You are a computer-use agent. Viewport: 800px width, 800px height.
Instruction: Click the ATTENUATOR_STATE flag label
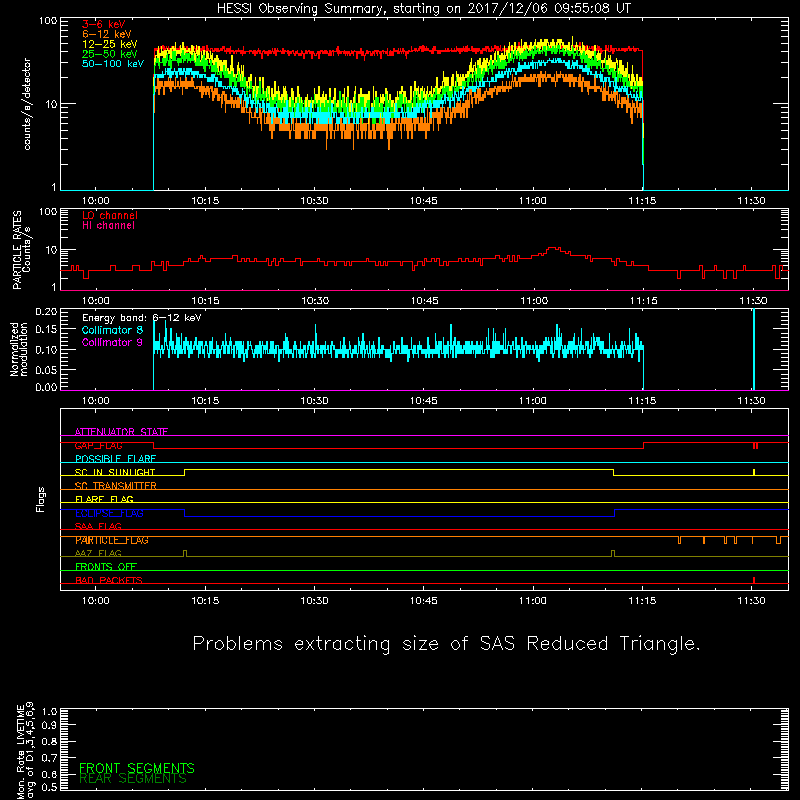[121, 432]
